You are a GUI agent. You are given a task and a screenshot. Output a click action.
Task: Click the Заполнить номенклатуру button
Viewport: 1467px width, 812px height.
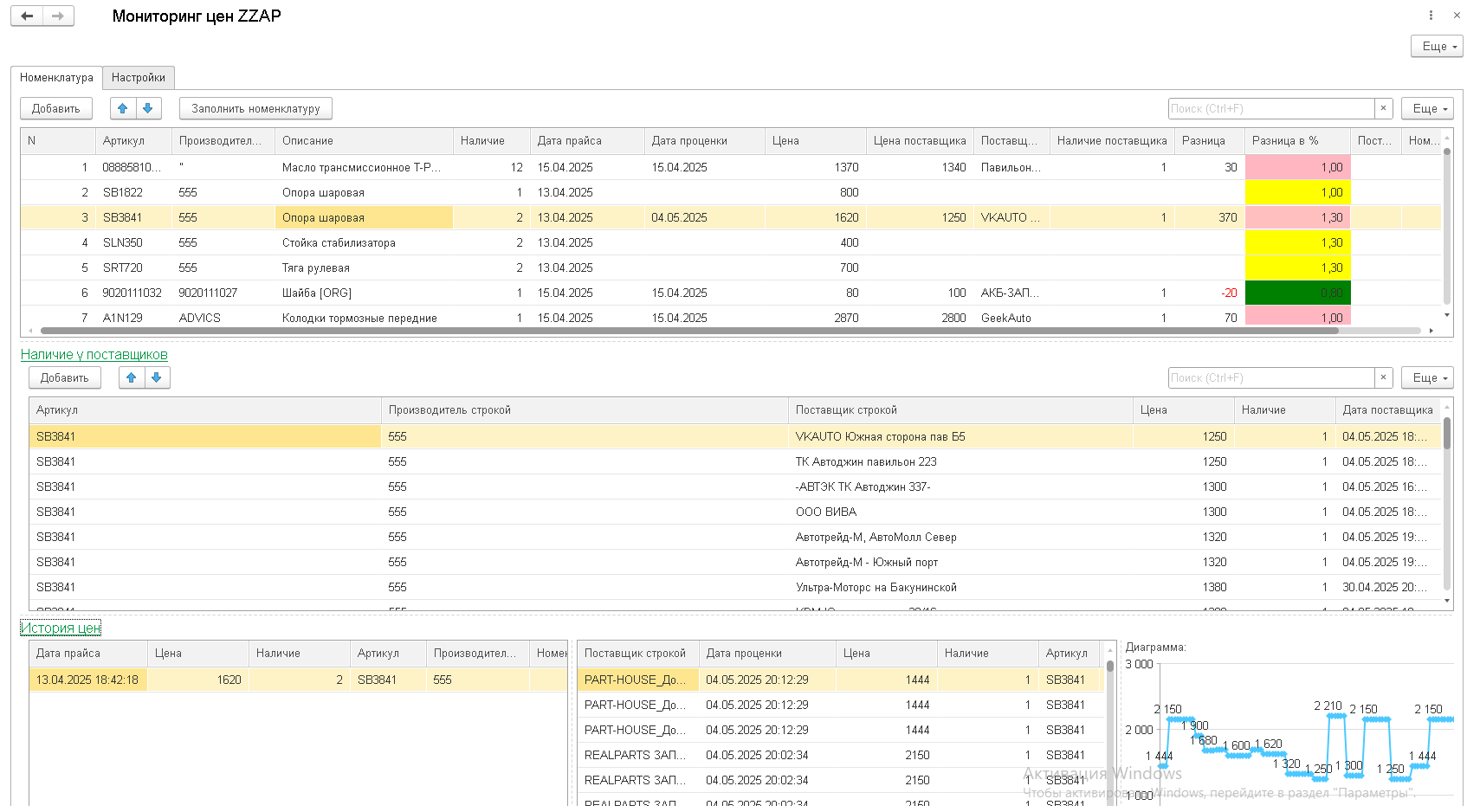(x=255, y=108)
